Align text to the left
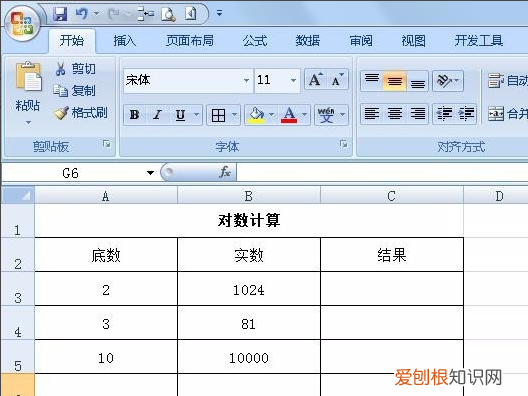Screen dimensions: 528x396 372,114
